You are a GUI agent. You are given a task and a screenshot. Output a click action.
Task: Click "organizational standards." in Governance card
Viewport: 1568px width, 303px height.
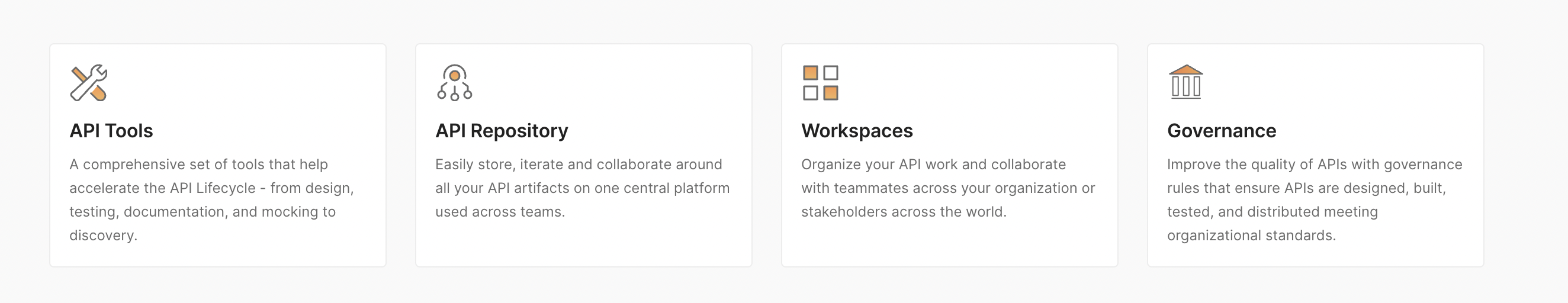click(x=1251, y=236)
